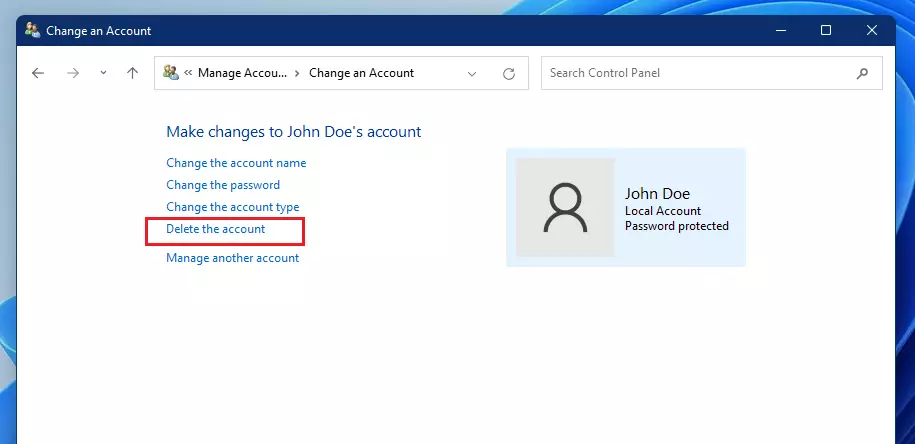Close the Change an Account window
This screenshot has width=915, height=444.
coord(872,30)
